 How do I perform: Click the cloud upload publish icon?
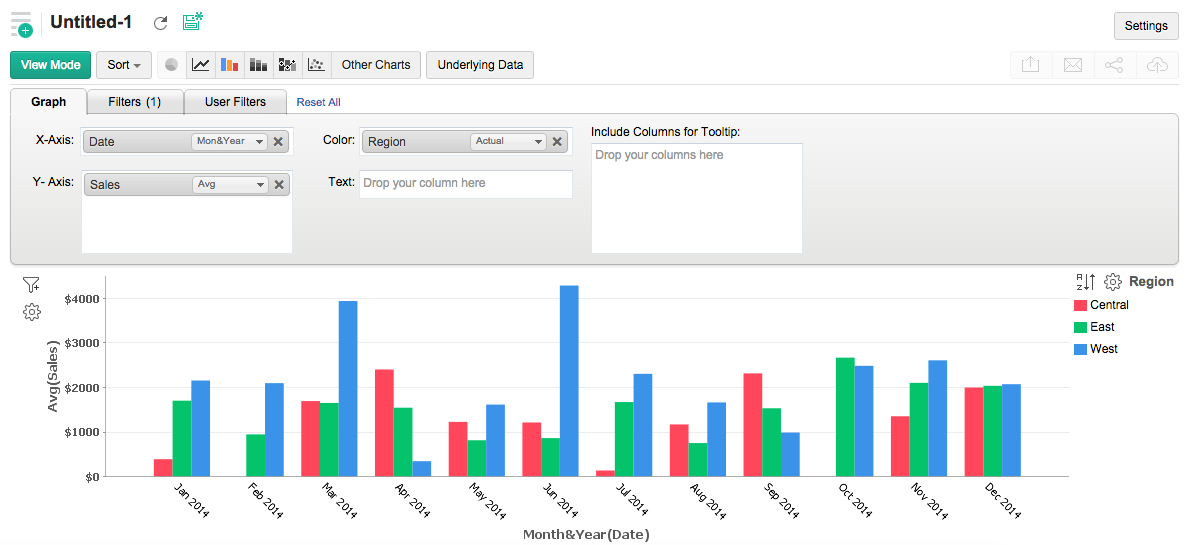pos(1157,65)
